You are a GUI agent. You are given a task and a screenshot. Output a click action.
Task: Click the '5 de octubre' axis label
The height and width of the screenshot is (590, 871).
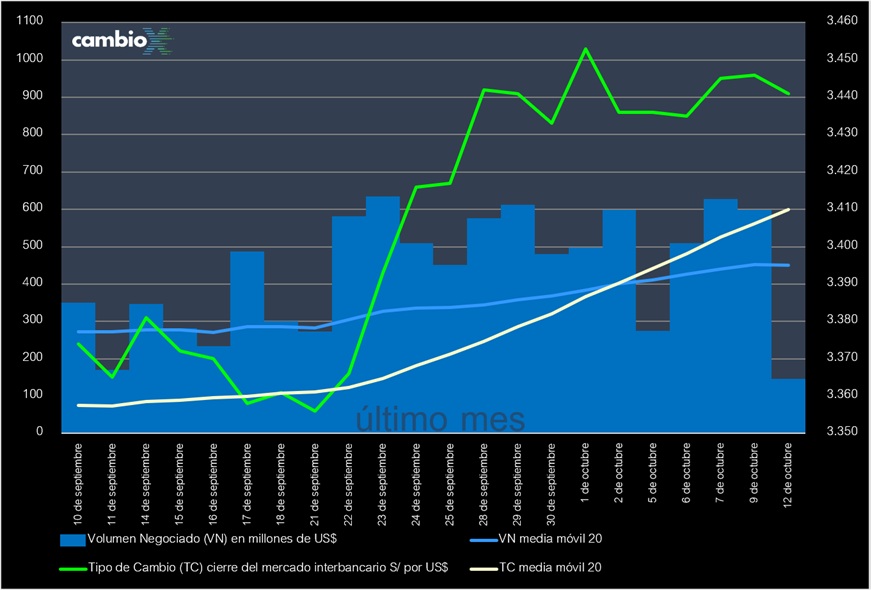point(653,473)
